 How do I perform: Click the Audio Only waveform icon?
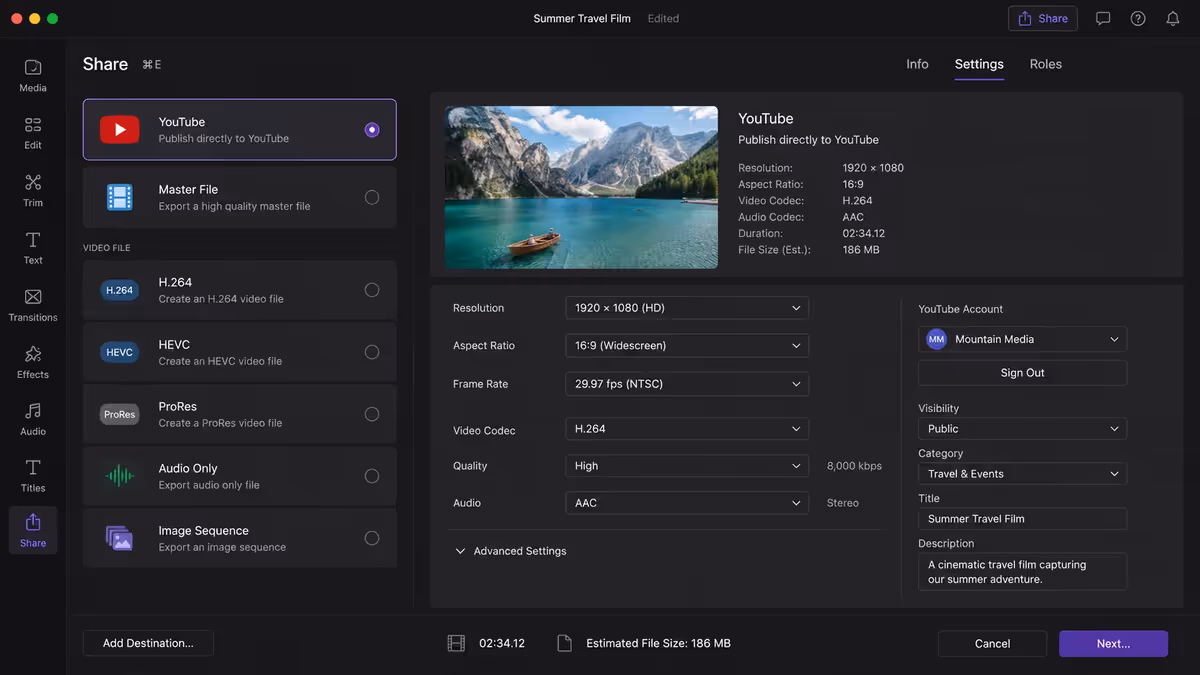click(x=119, y=476)
